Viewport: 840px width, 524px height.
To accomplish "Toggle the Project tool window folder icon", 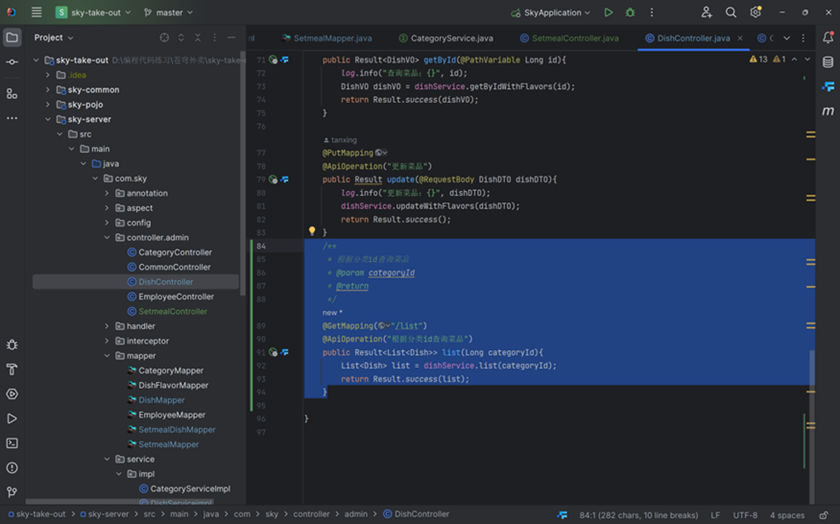I will tap(12, 38).
